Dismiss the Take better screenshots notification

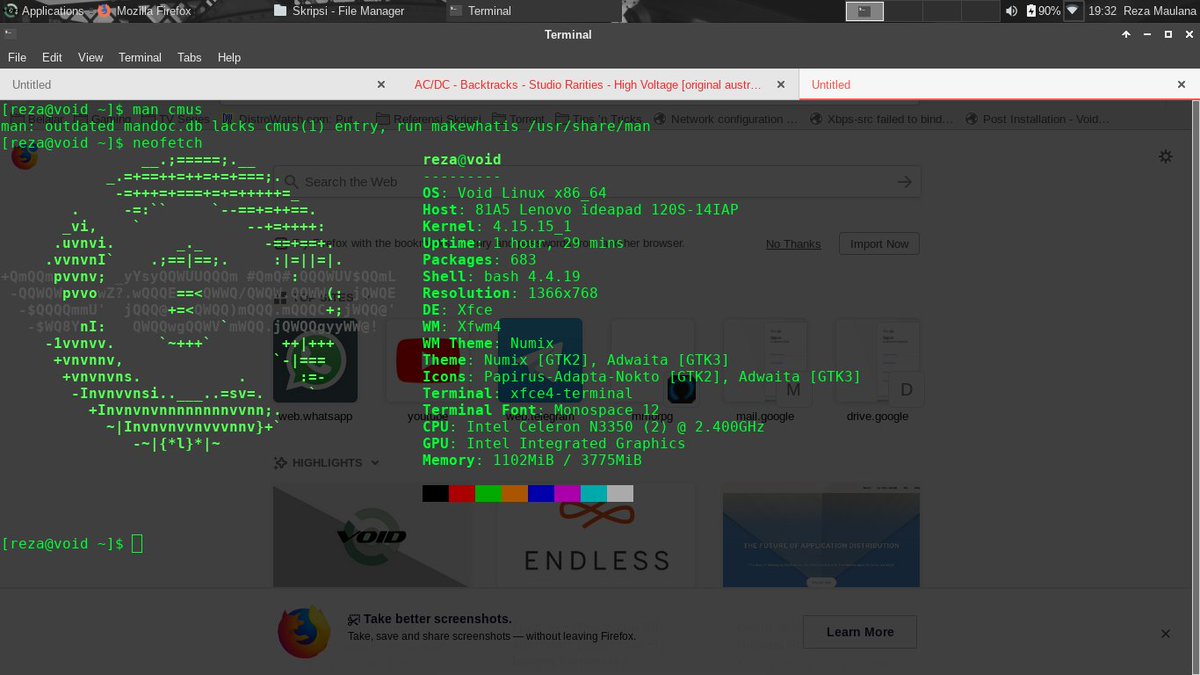(x=1165, y=634)
